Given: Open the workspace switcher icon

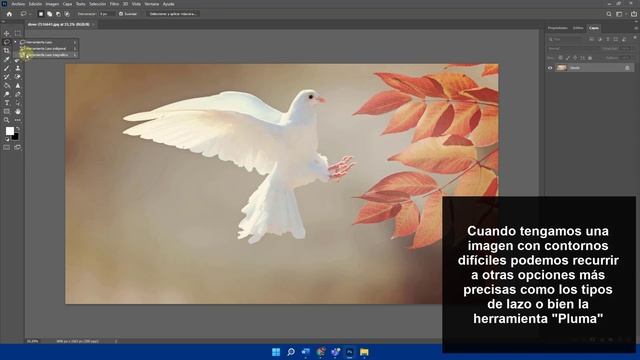Looking at the screenshot, I should 620,14.
